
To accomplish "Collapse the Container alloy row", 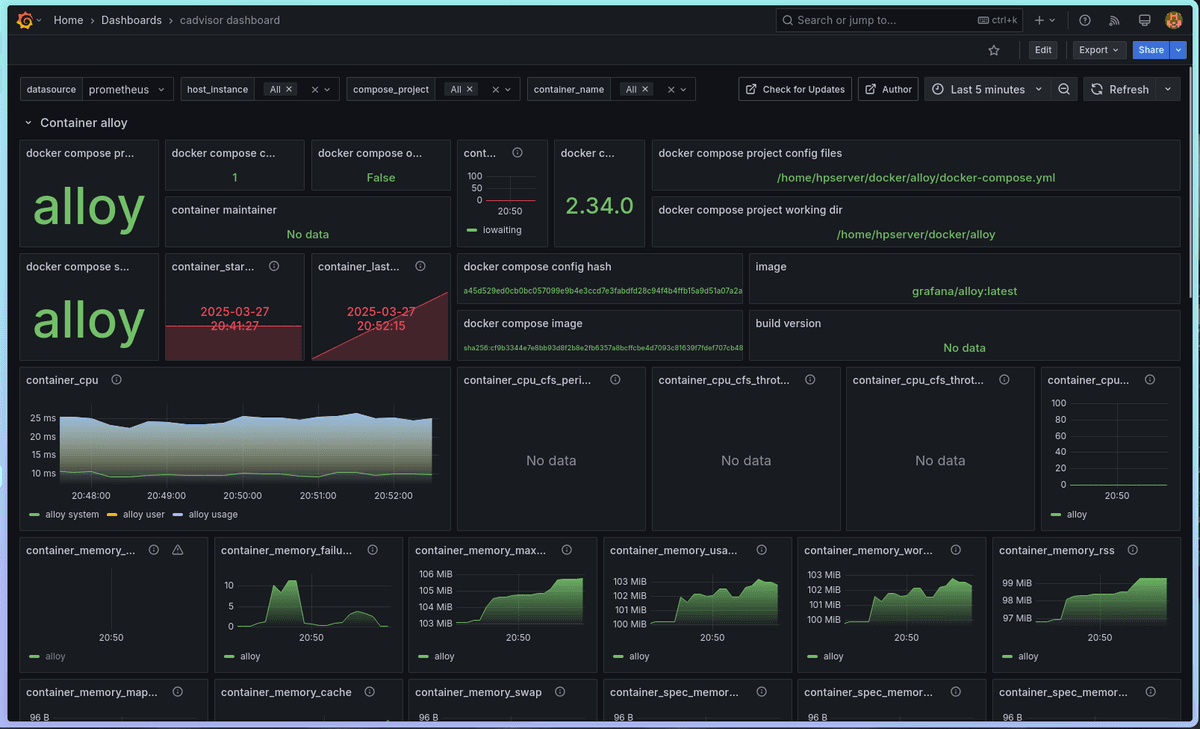I will click(x=29, y=123).
